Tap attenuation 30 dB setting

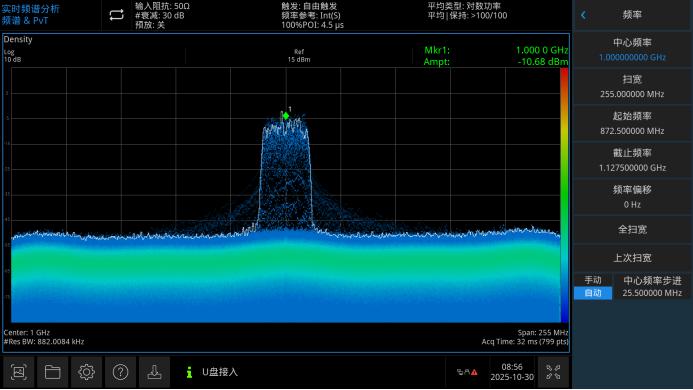click(160, 15)
